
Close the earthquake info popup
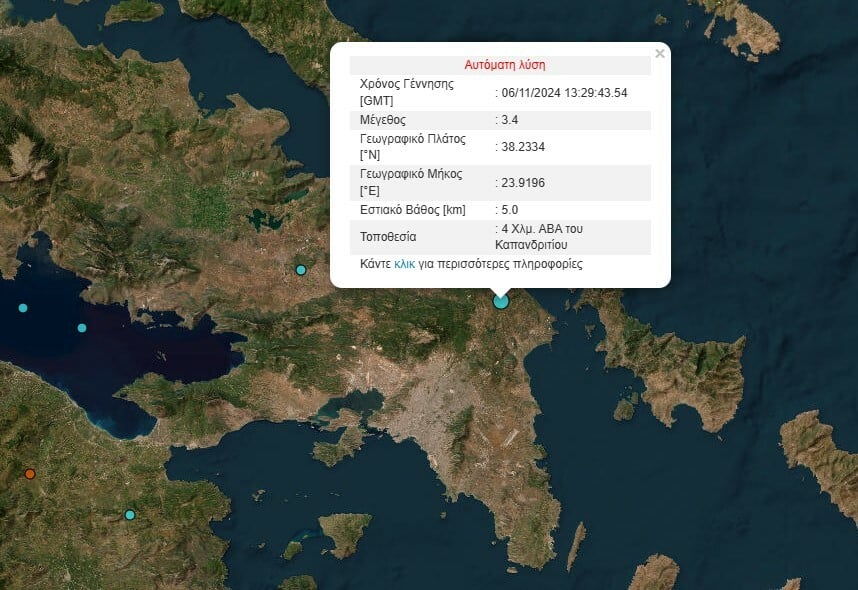[x=659, y=54]
